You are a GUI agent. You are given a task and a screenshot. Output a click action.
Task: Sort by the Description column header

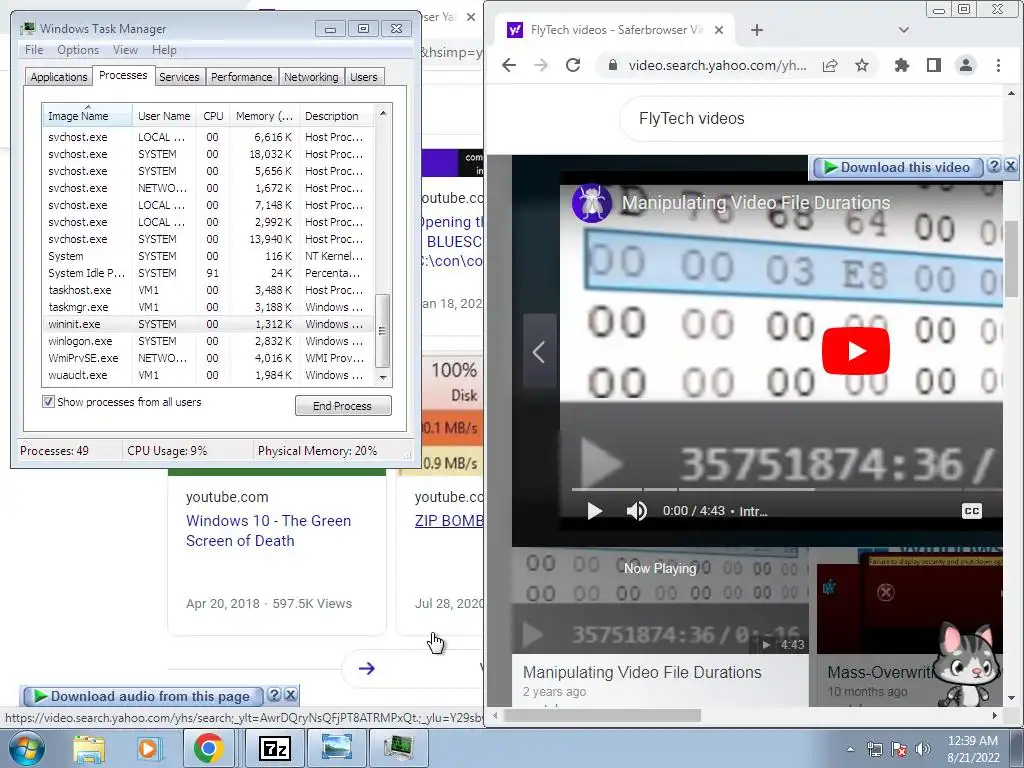[x=336, y=116]
